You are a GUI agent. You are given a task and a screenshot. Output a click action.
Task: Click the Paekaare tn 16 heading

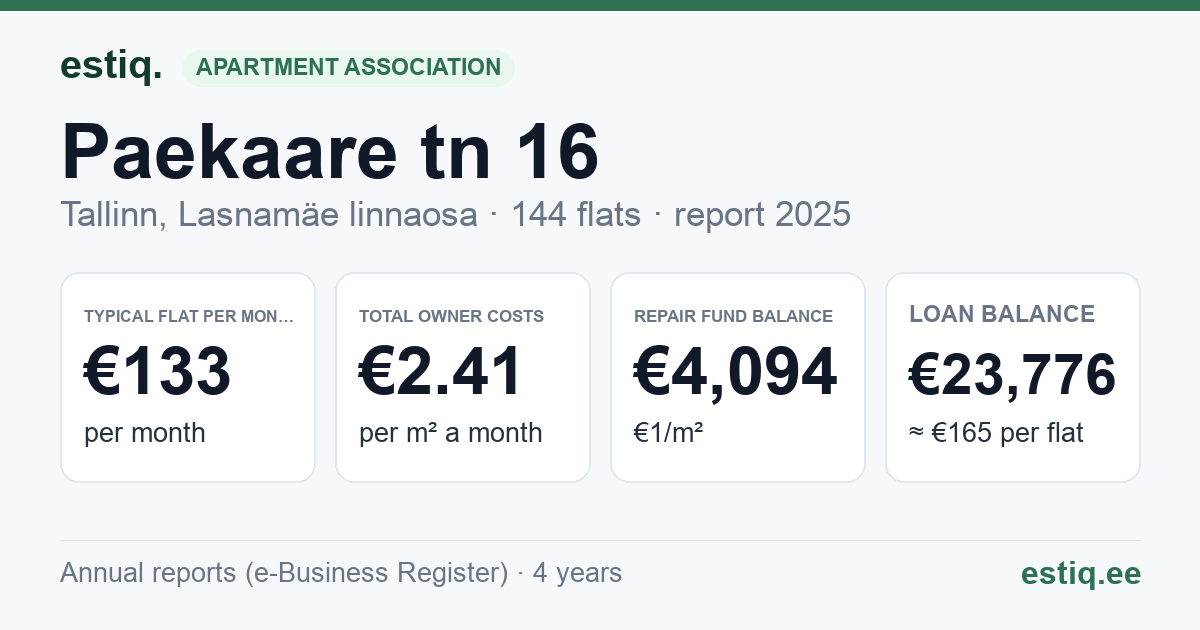pyautogui.click(x=330, y=151)
